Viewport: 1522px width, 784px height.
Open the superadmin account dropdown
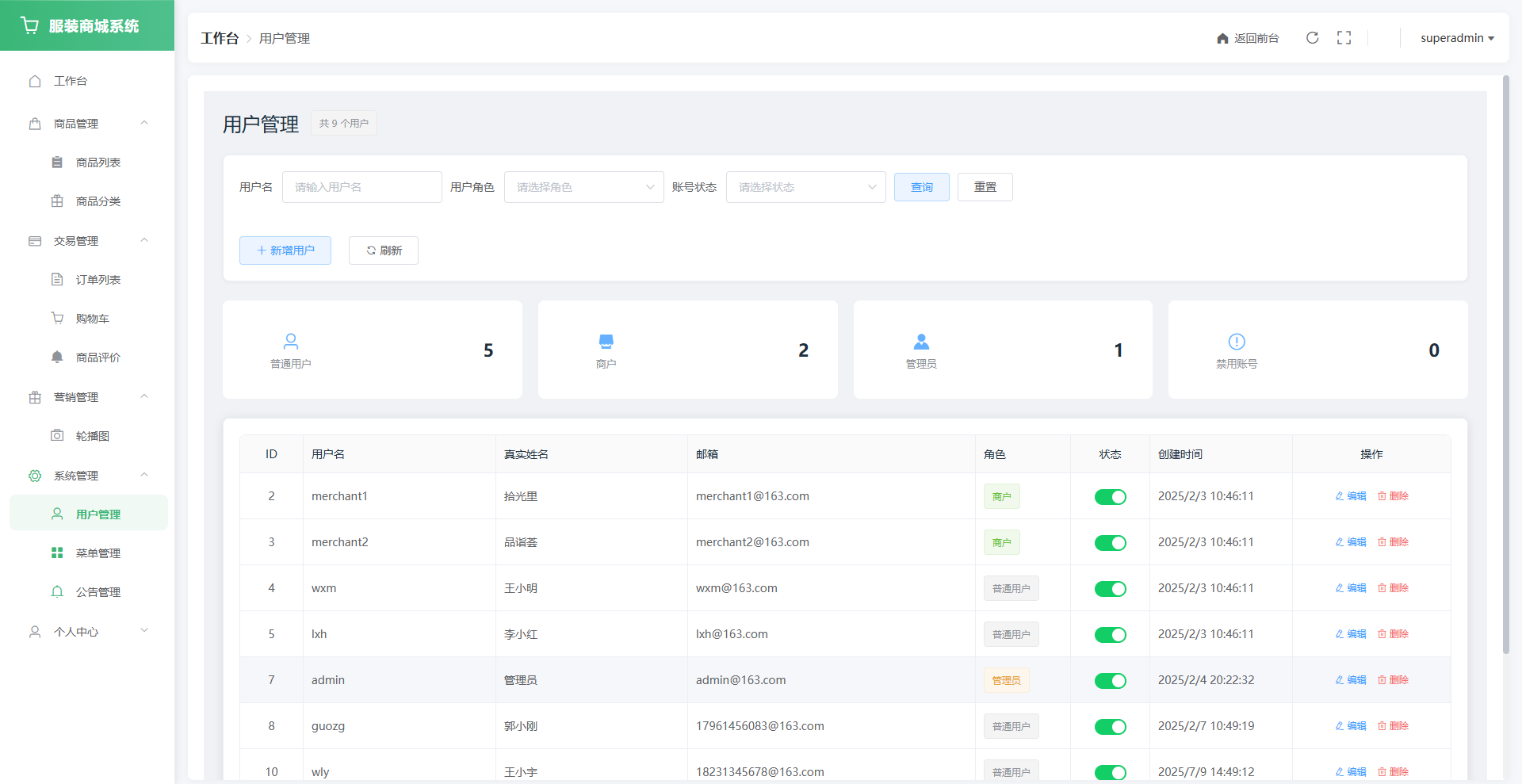pyautogui.click(x=1456, y=38)
